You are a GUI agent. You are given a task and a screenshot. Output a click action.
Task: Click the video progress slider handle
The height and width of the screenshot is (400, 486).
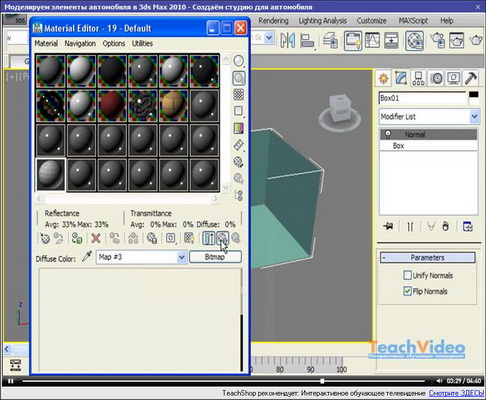pos(322,381)
